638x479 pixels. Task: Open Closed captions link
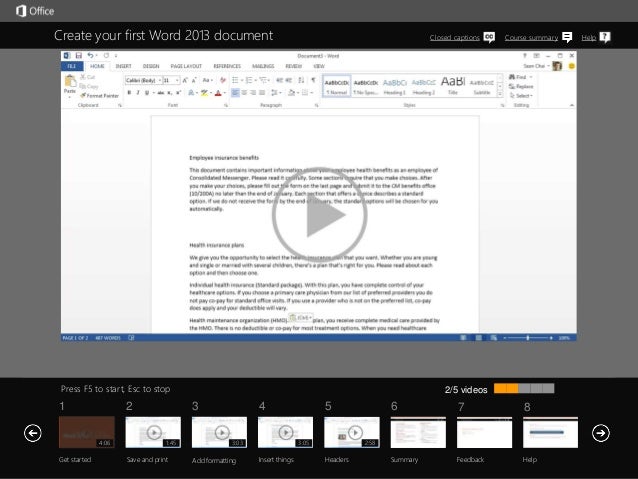tap(454, 37)
